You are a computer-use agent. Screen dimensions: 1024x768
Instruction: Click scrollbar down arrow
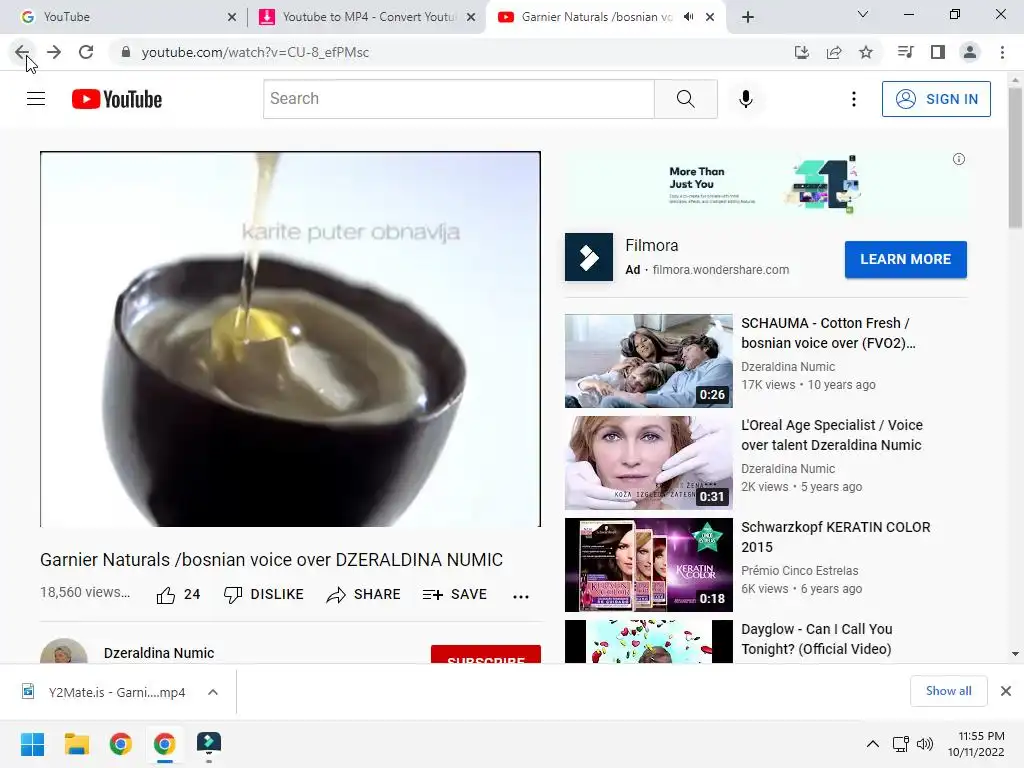(x=1015, y=654)
